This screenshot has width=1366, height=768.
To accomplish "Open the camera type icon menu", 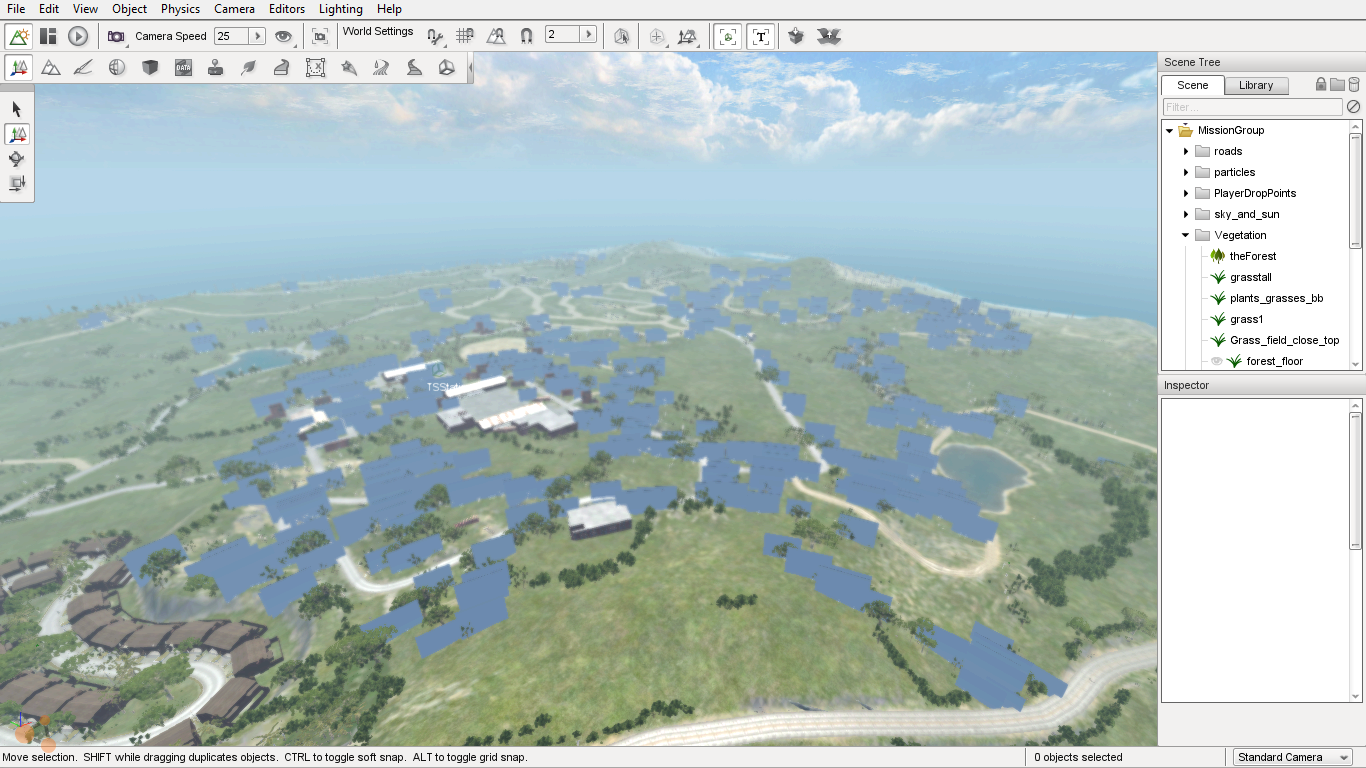I will (x=117, y=36).
